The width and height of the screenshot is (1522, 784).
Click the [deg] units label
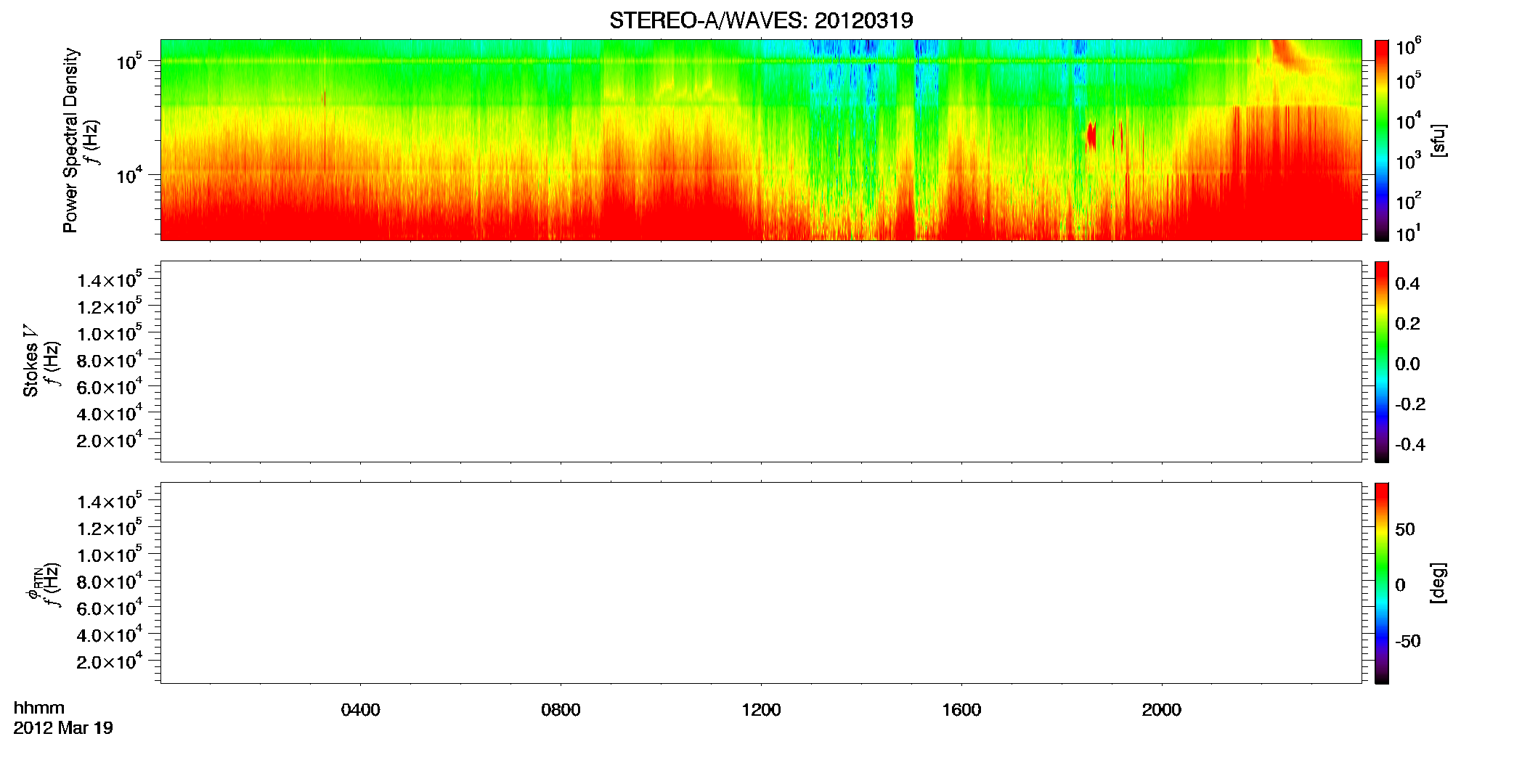pos(1438,583)
